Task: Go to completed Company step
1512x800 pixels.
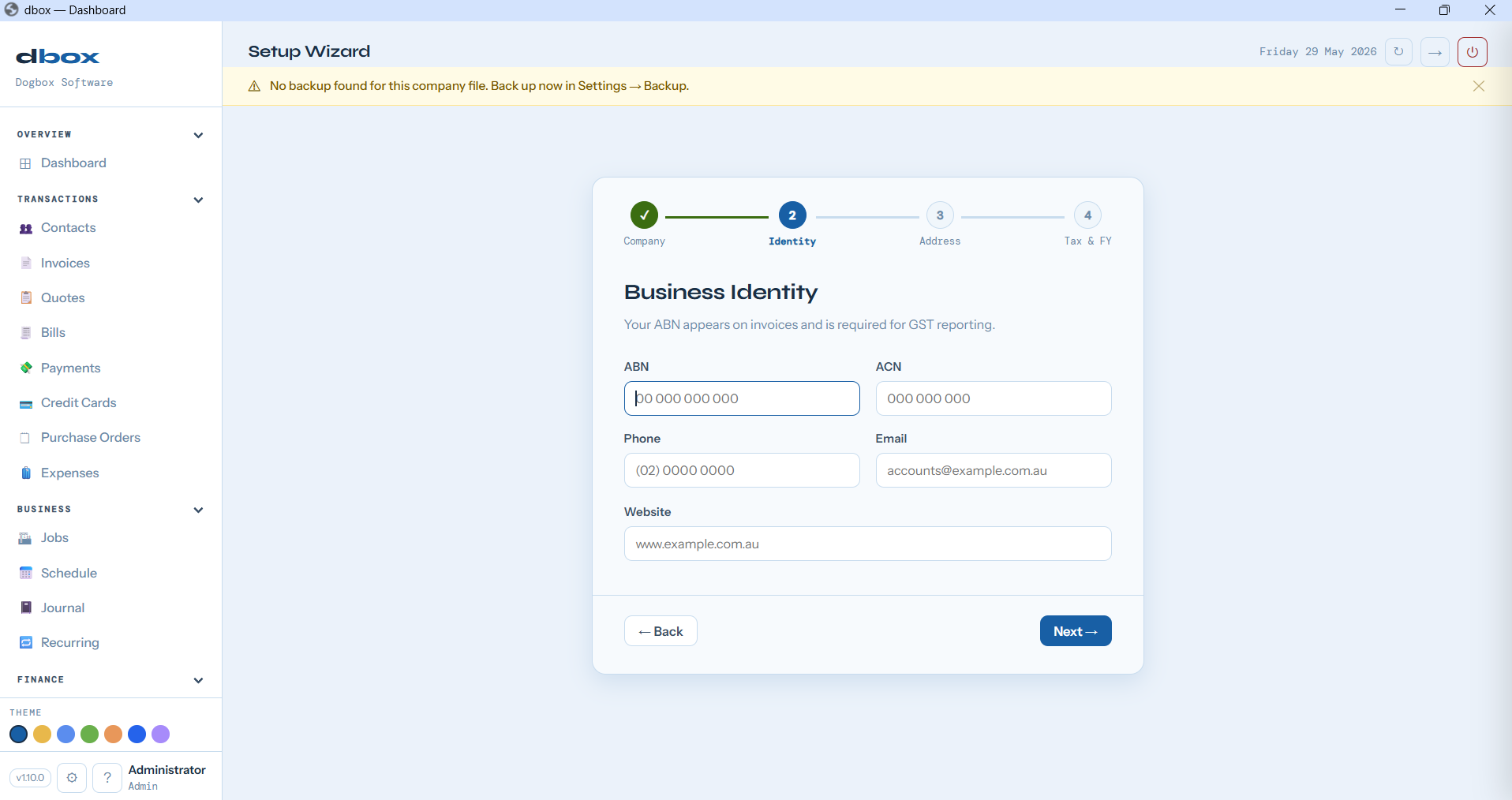Action: pyautogui.click(x=644, y=215)
